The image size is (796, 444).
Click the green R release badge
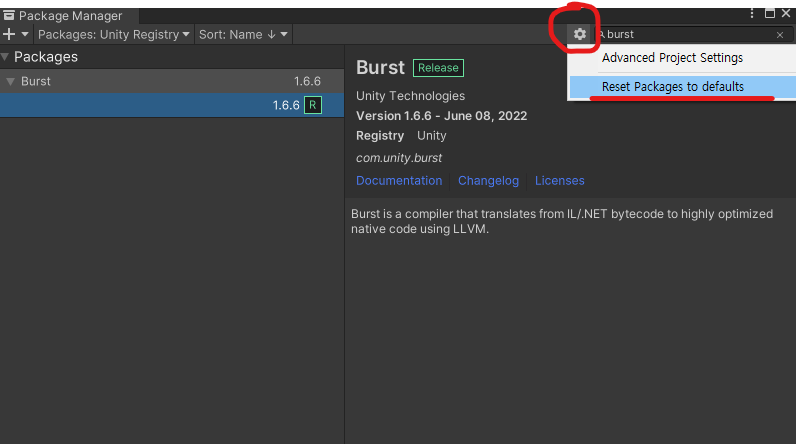312,105
